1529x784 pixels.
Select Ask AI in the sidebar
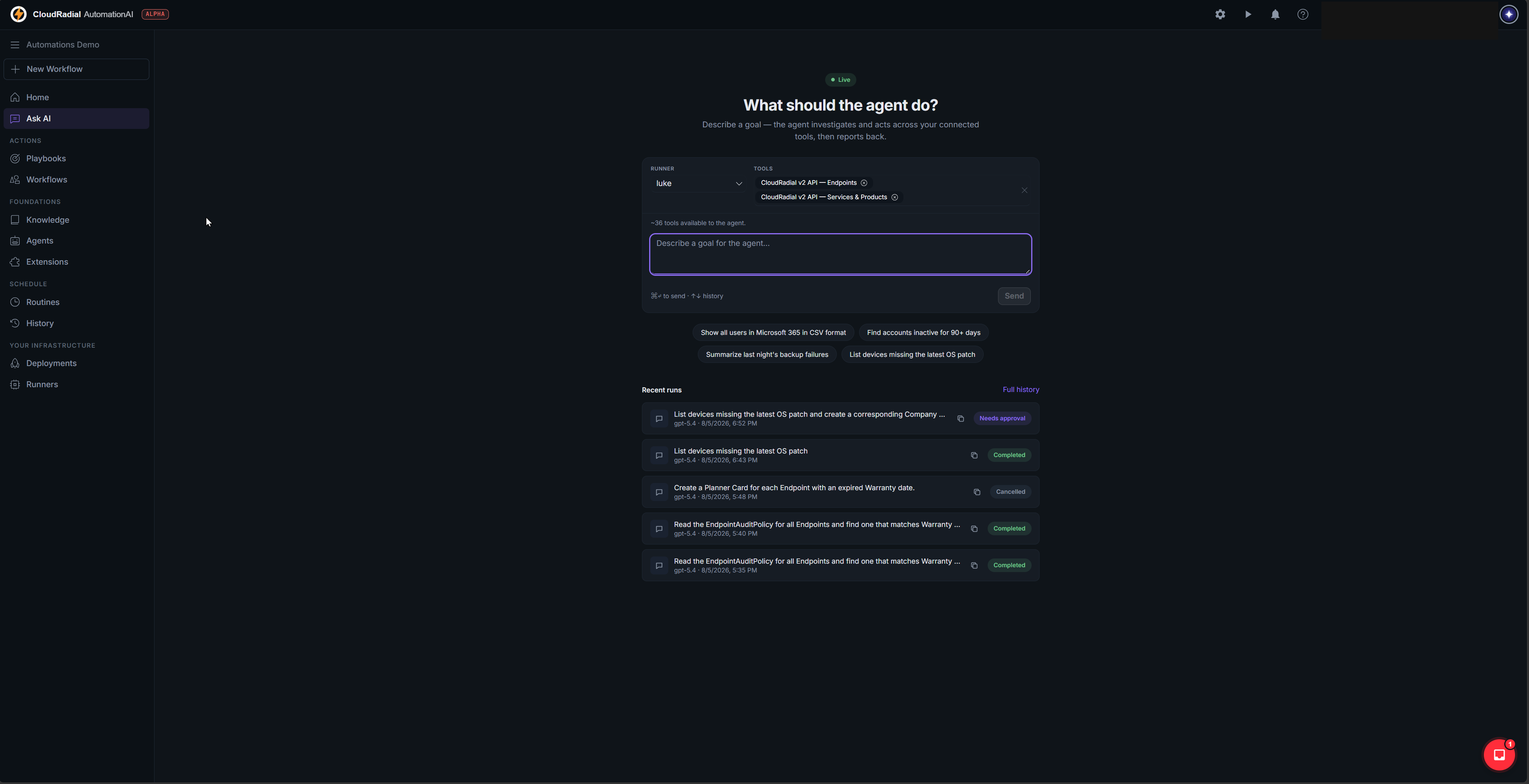click(x=76, y=118)
